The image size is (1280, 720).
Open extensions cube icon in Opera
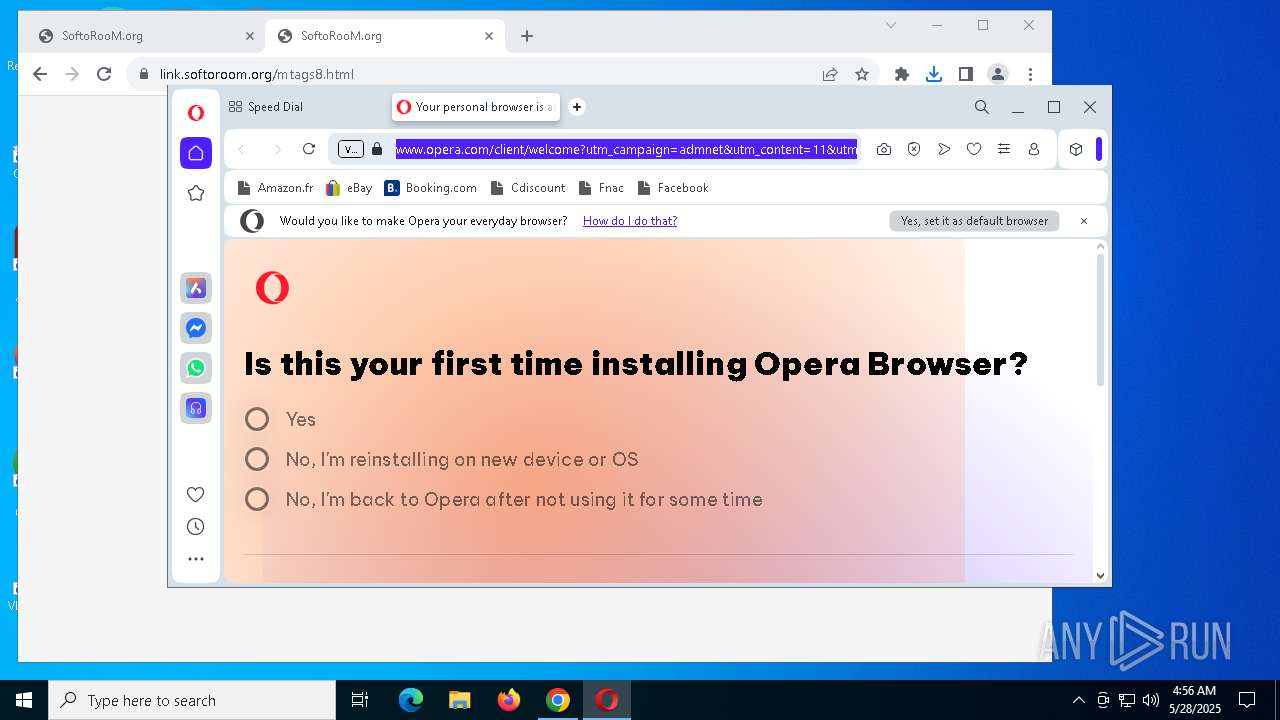pyautogui.click(x=1076, y=149)
